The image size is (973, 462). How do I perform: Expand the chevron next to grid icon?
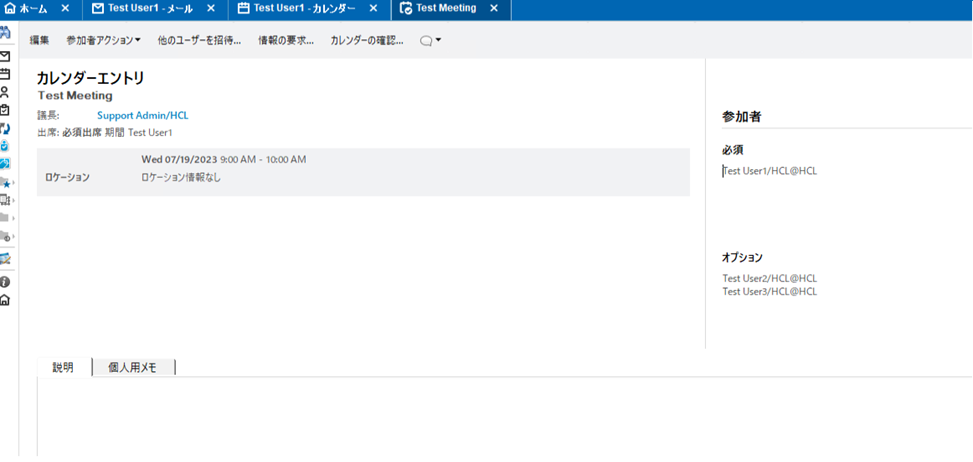(14, 201)
